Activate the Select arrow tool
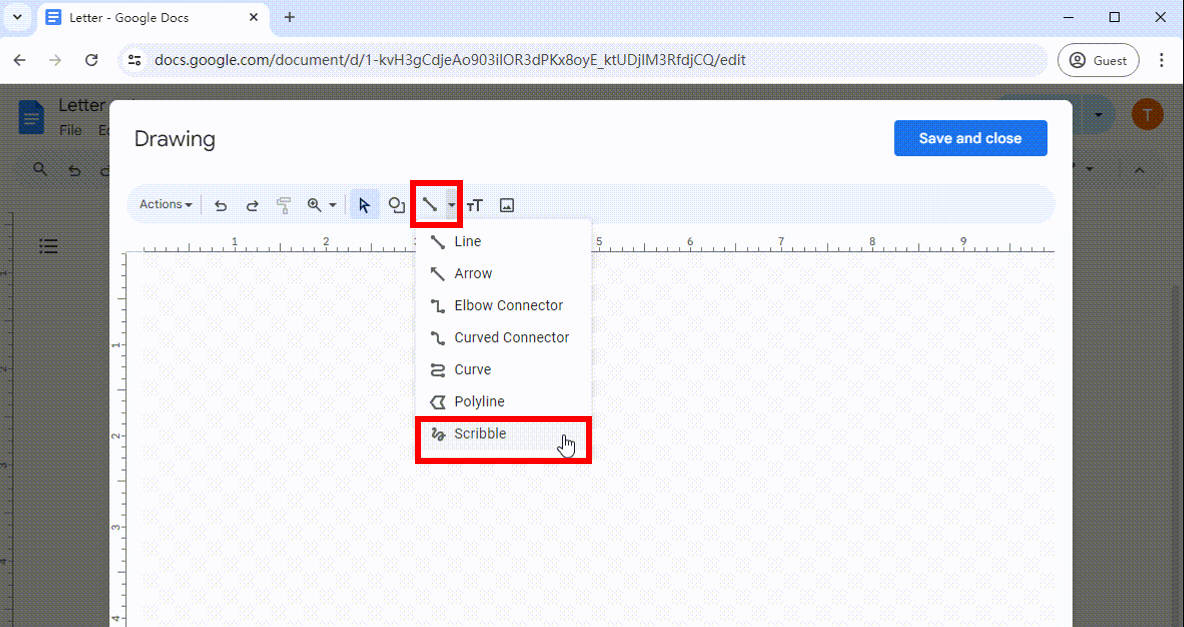The height and width of the screenshot is (627, 1184). tap(364, 205)
